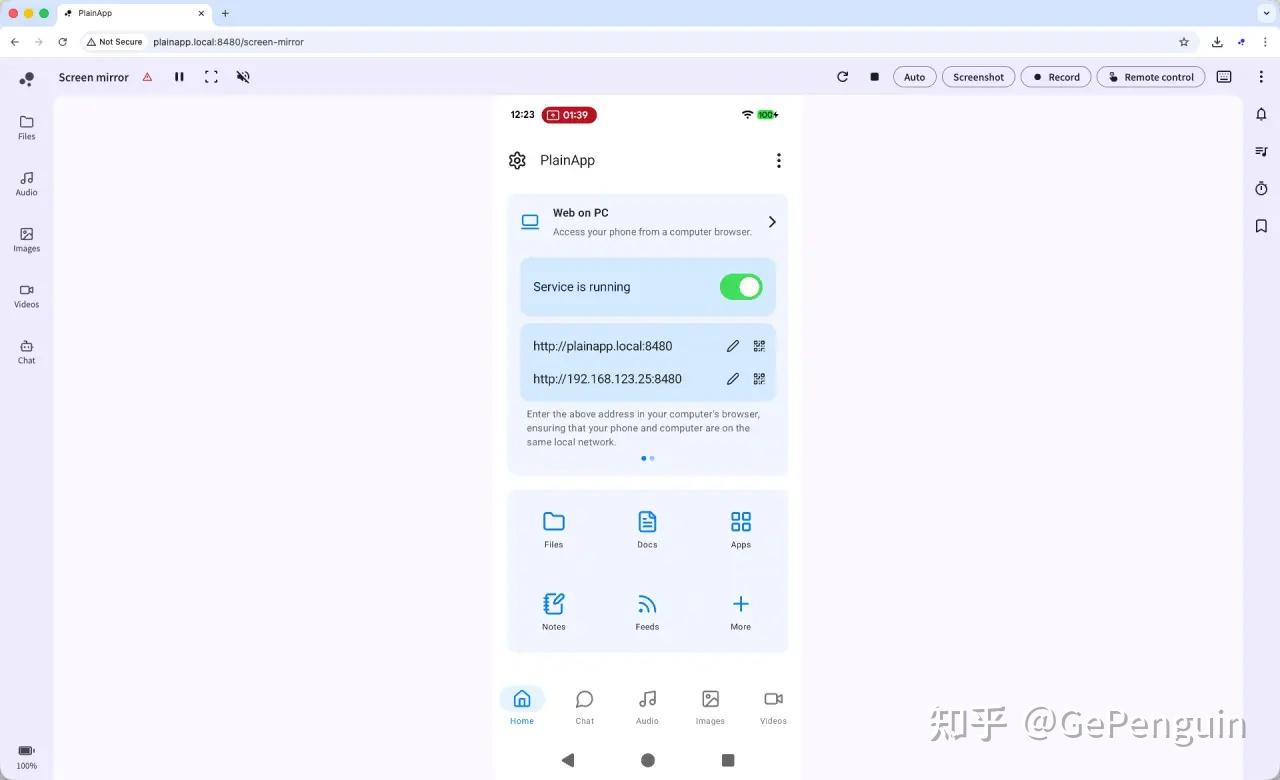Select Home tab in phone bottom bar
This screenshot has width=1280, height=780.
click(522, 706)
